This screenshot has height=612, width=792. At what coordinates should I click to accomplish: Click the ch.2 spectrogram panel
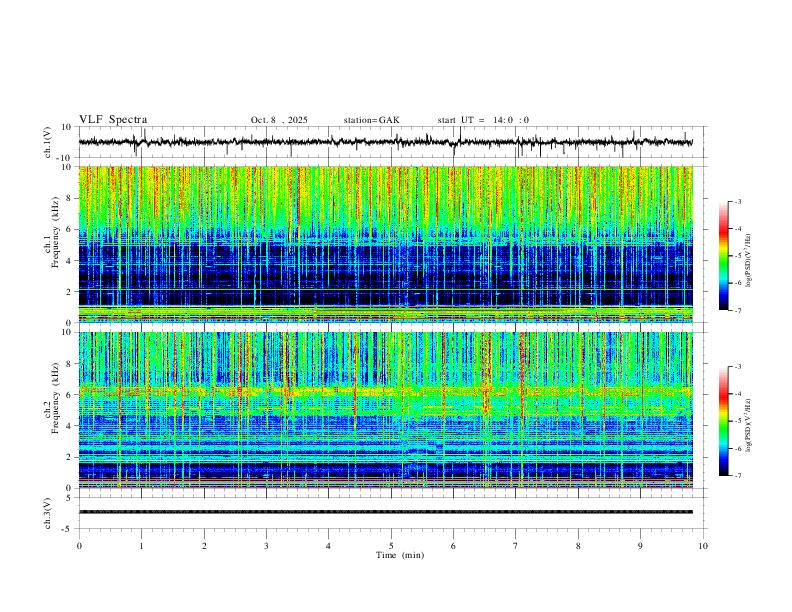click(x=386, y=410)
